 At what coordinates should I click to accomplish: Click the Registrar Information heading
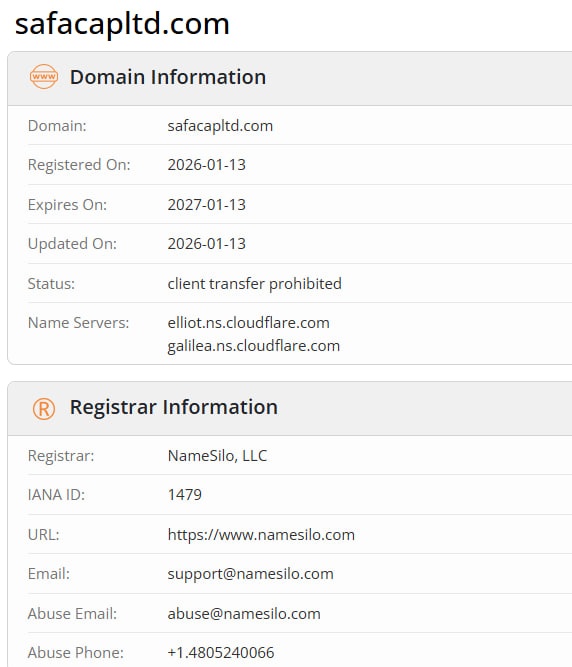(x=174, y=407)
